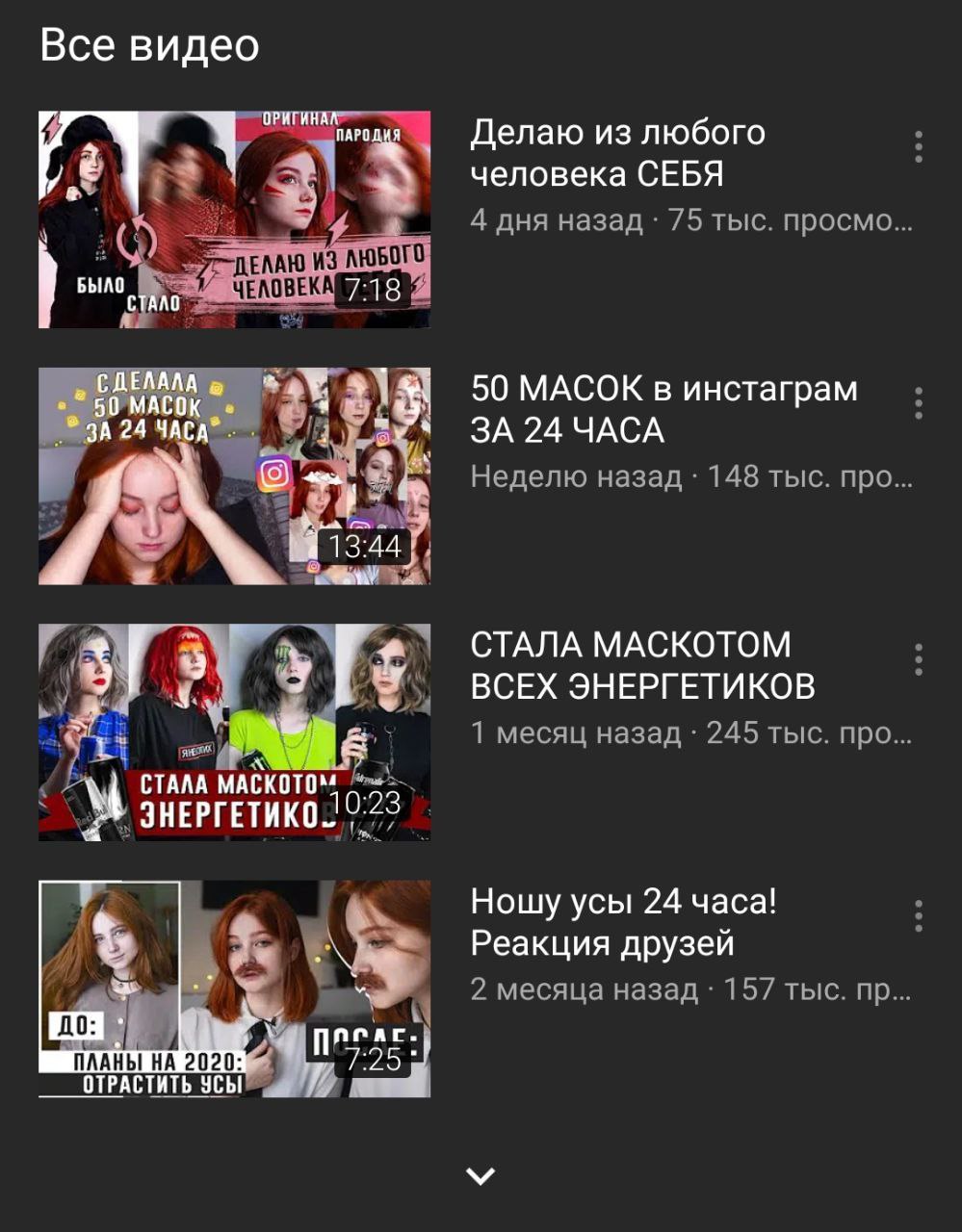Click the Все видео section heading
This screenshot has height=1232, width=962.
click(x=149, y=45)
